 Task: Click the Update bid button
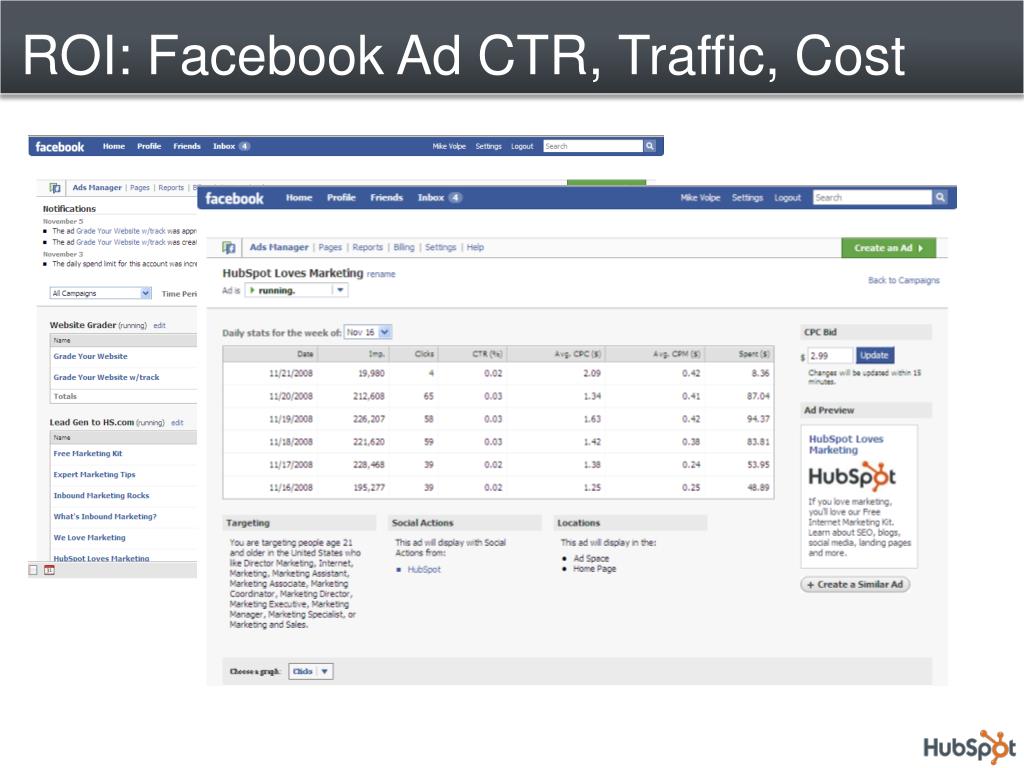[x=874, y=355]
